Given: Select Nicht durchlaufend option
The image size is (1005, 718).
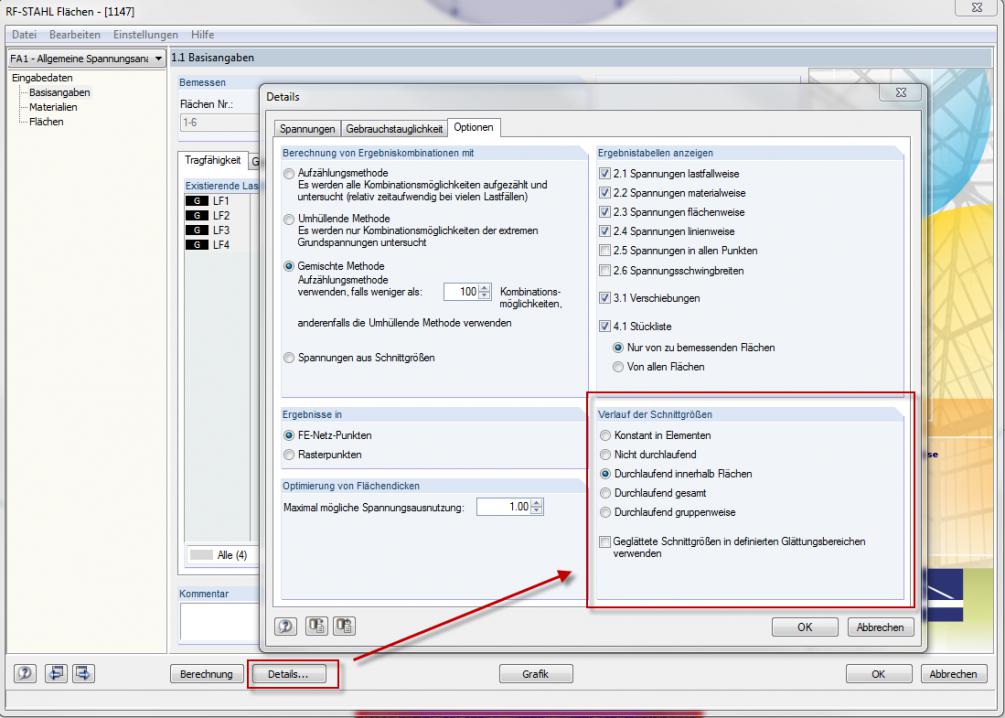Looking at the screenshot, I should (605, 455).
